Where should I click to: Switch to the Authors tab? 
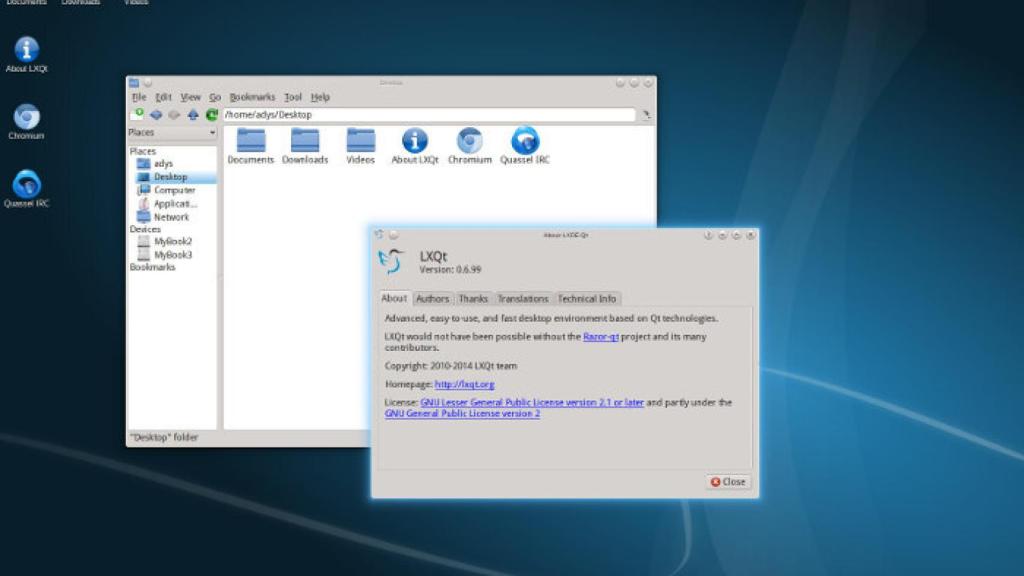(432, 298)
